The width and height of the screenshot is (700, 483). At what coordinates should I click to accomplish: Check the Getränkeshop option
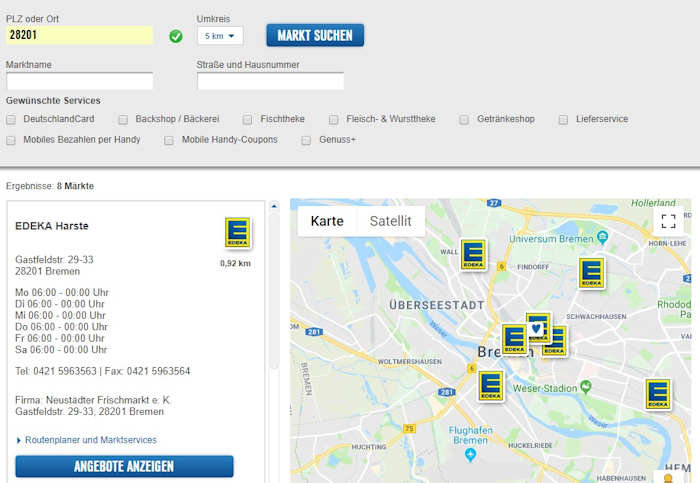pyautogui.click(x=464, y=119)
